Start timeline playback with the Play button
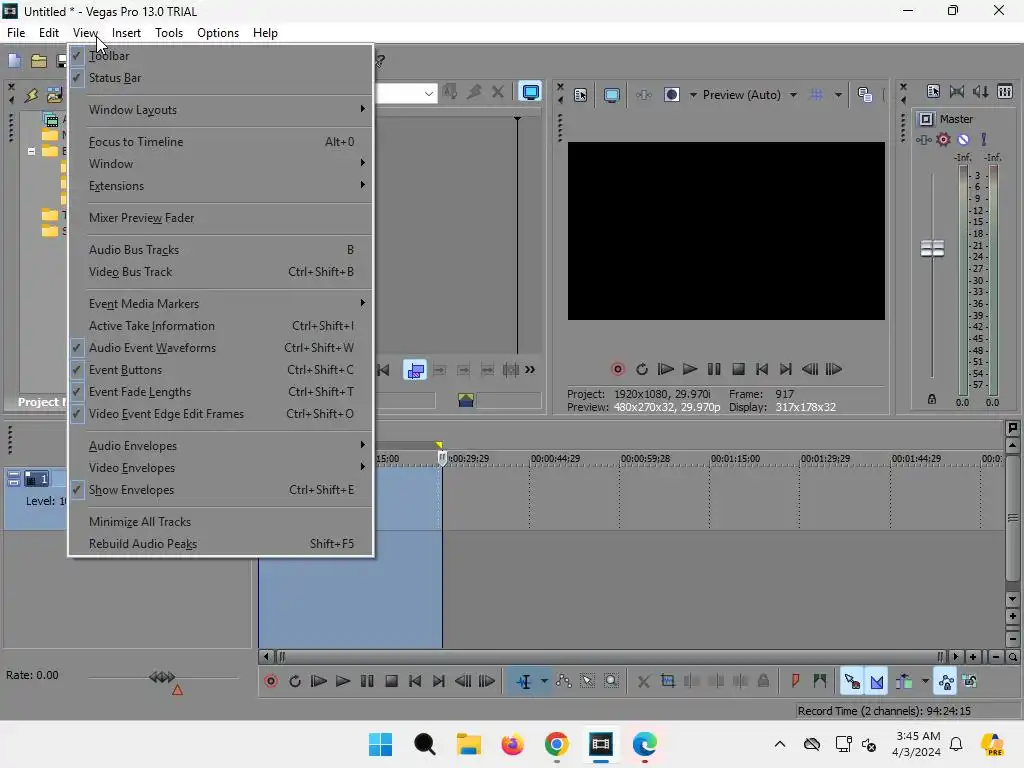The width and height of the screenshot is (1024, 768). tap(343, 681)
